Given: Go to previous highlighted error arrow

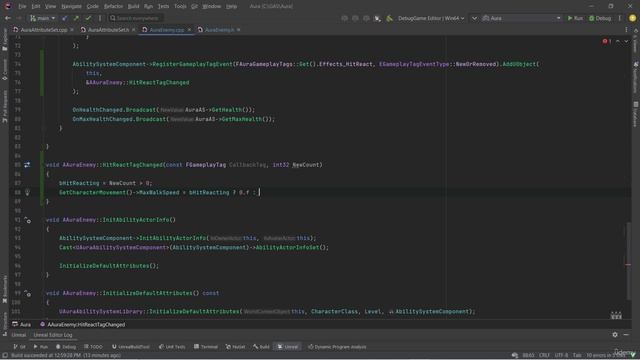Looking at the screenshot, I should 618,41.
